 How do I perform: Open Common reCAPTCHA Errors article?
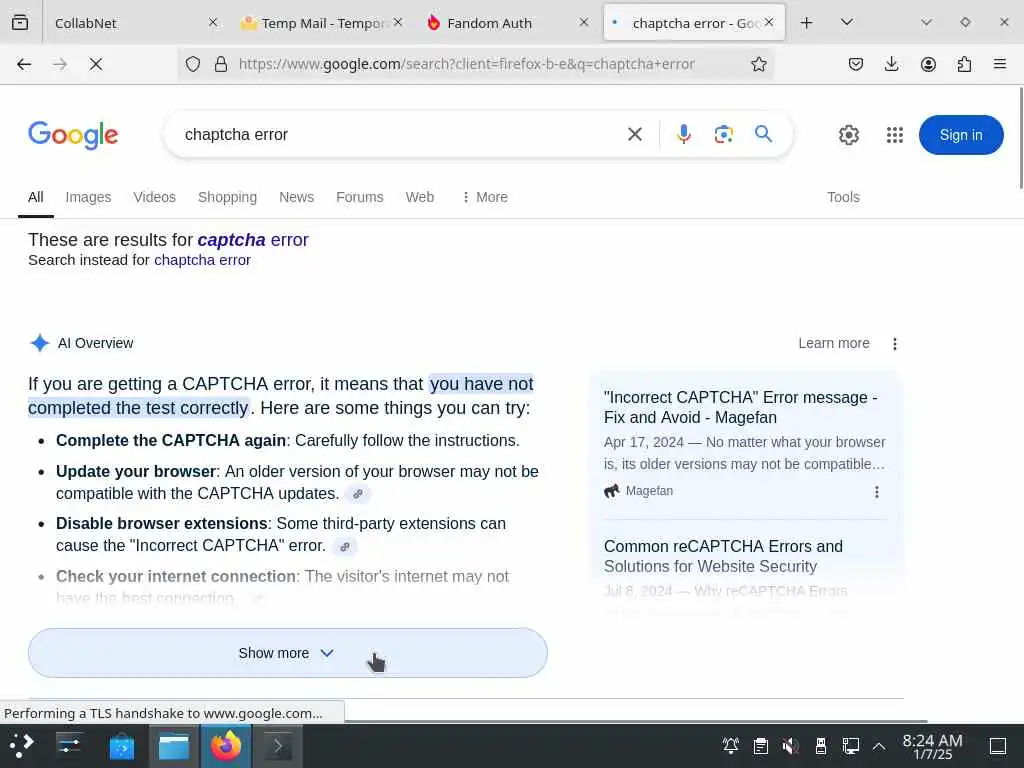tap(723, 556)
